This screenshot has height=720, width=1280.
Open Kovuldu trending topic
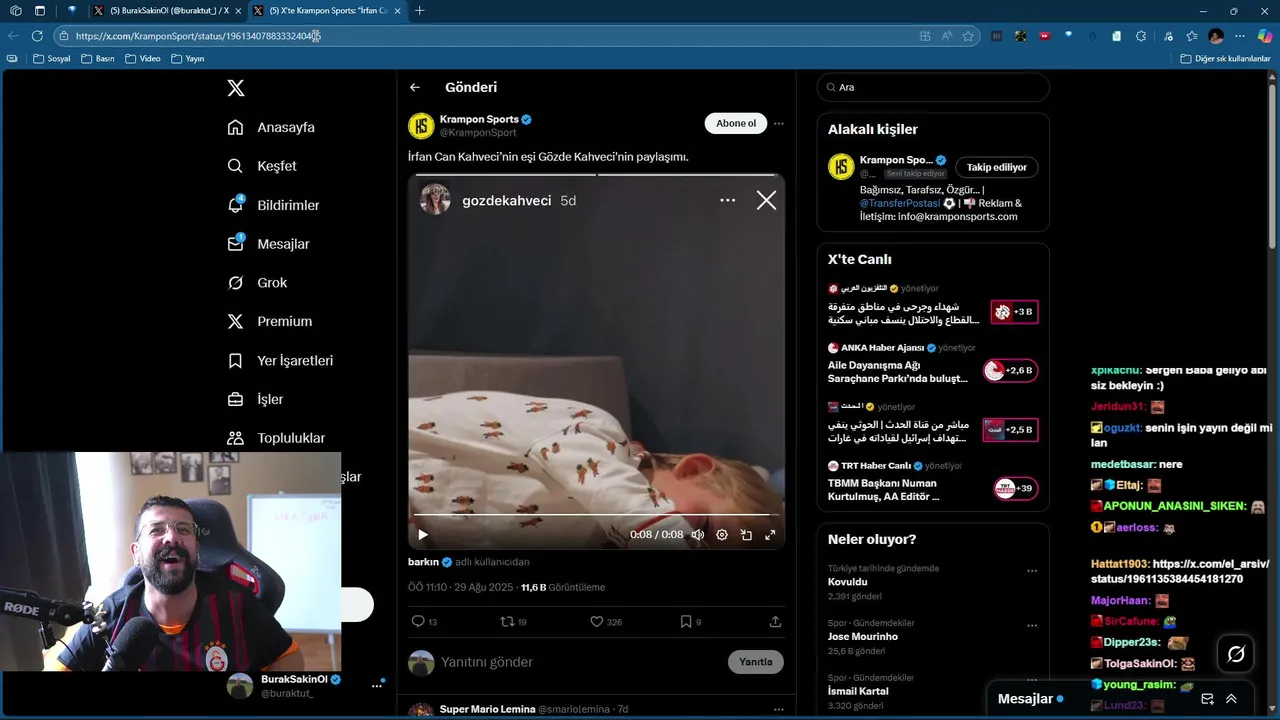click(x=848, y=582)
